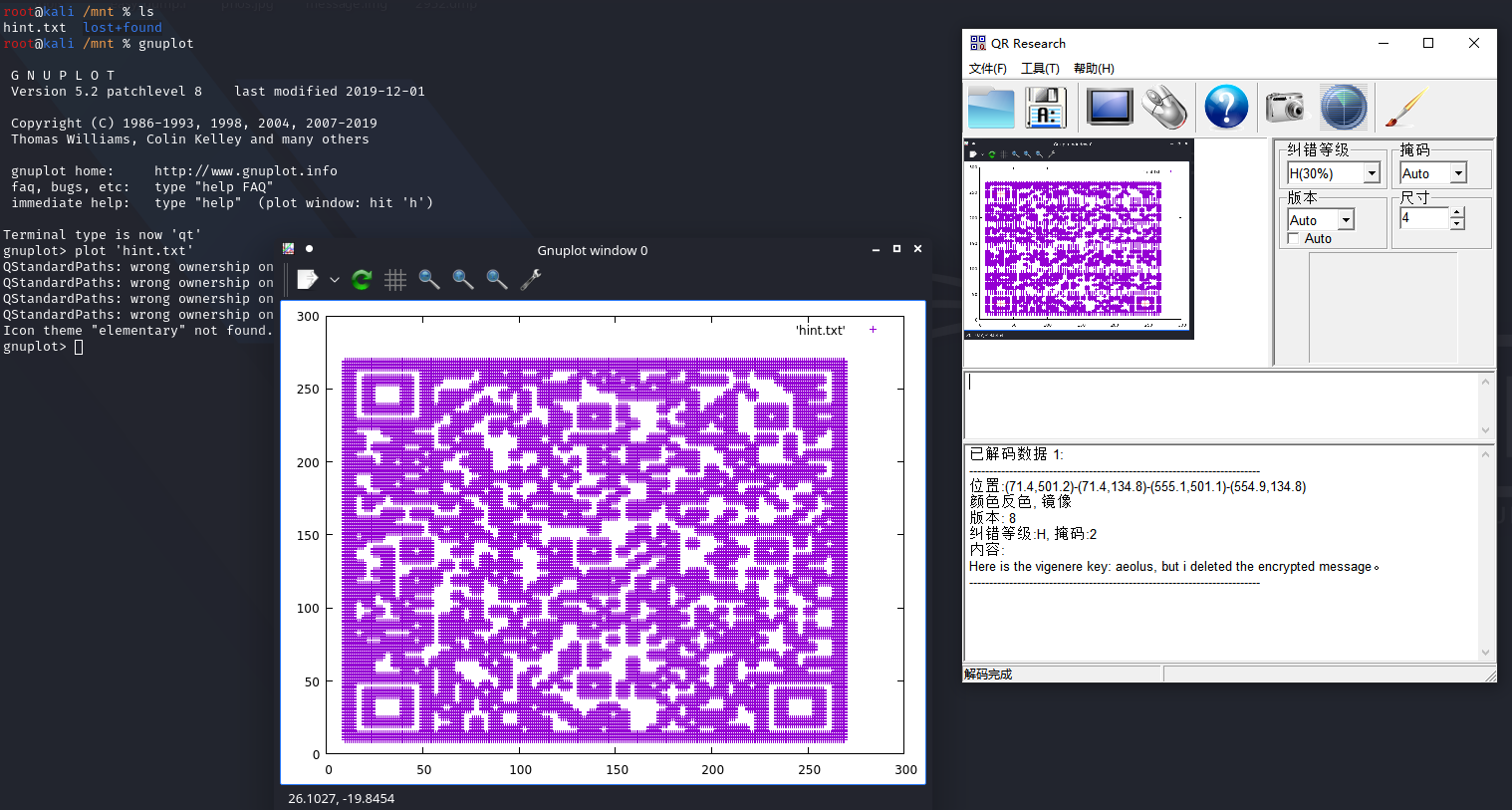Open help via the blue question mark icon
This screenshot has height=810, width=1512.
[1226, 107]
